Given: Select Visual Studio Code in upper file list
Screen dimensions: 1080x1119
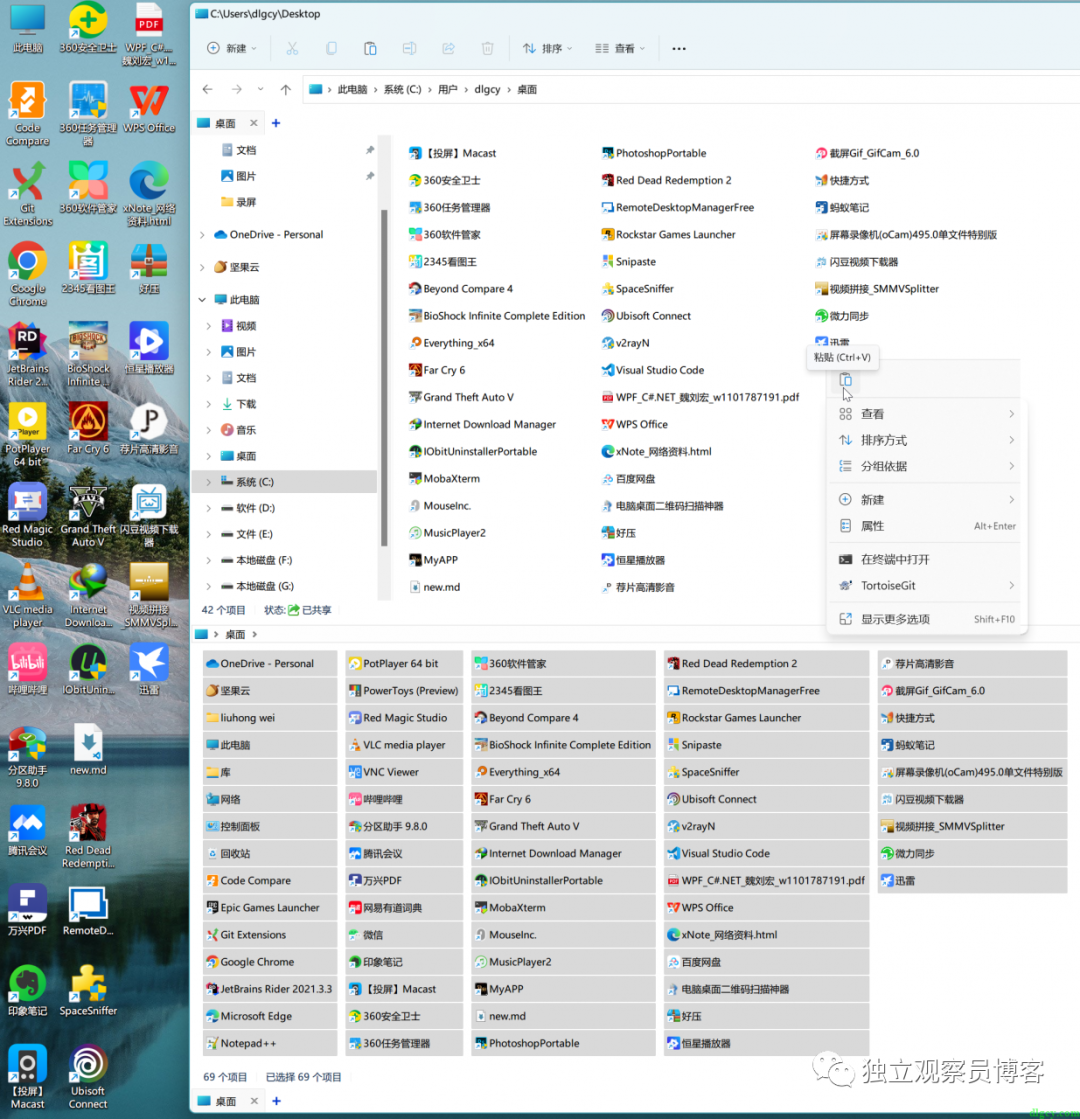Looking at the screenshot, I should click(653, 370).
